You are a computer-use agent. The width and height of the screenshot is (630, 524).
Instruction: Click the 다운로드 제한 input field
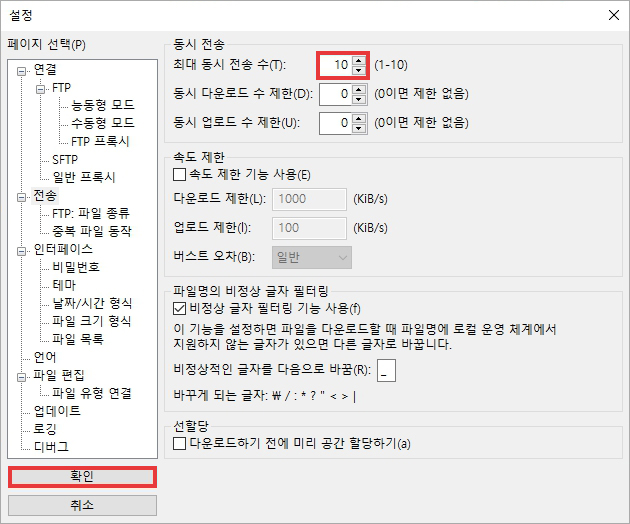309,199
